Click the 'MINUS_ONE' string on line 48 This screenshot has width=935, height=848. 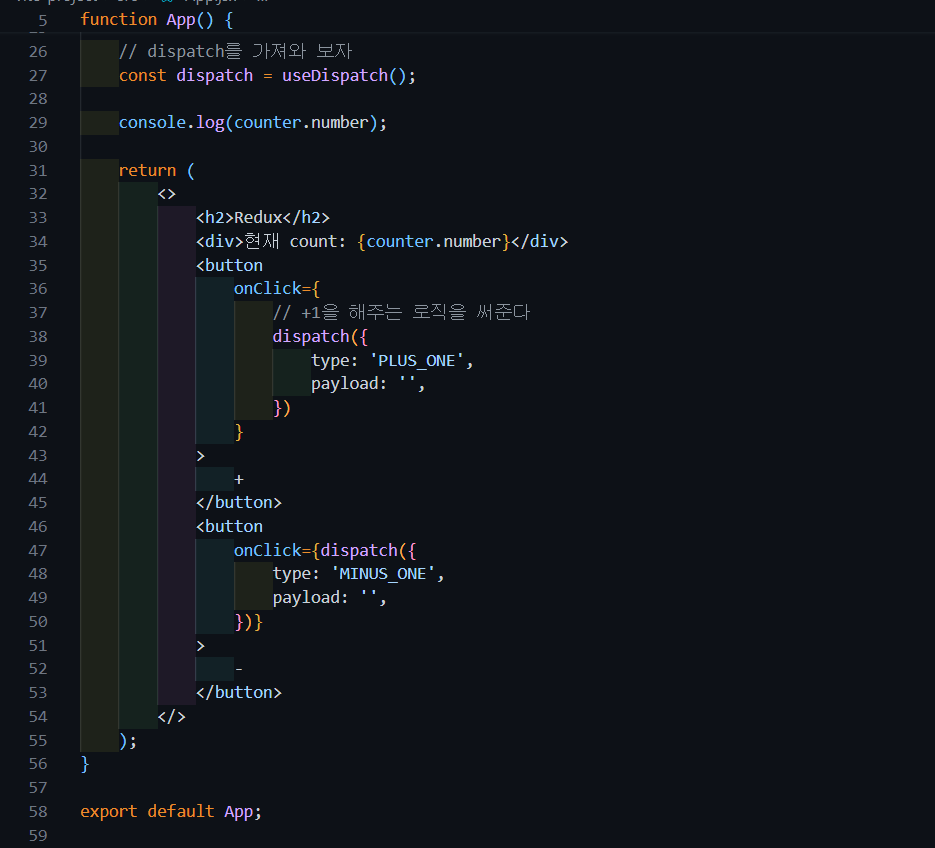pos(383,574)
